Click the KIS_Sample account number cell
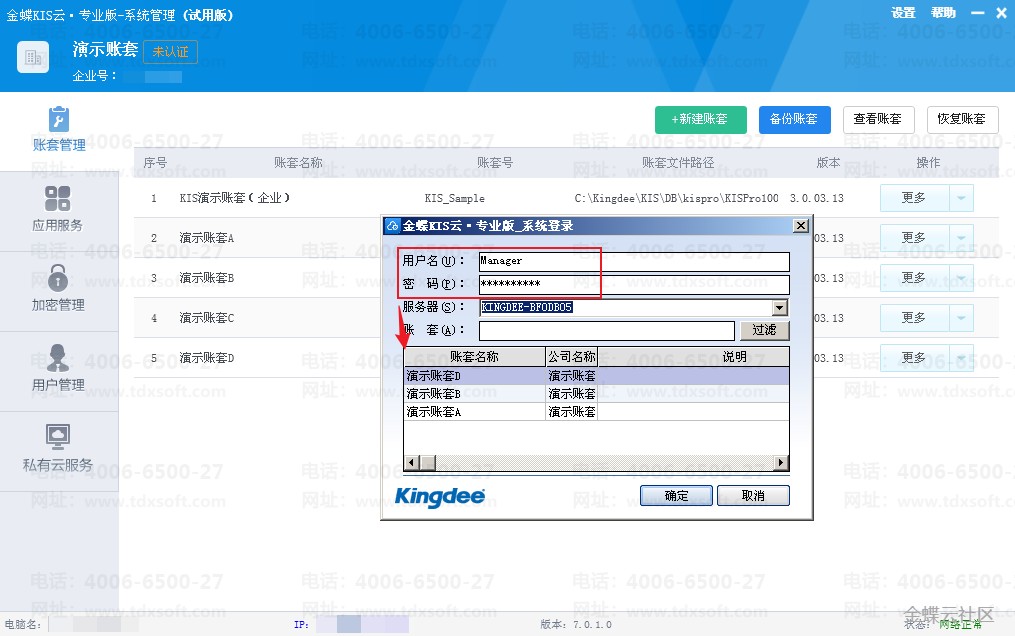1015x636 pixels. (x=454, y=199)
